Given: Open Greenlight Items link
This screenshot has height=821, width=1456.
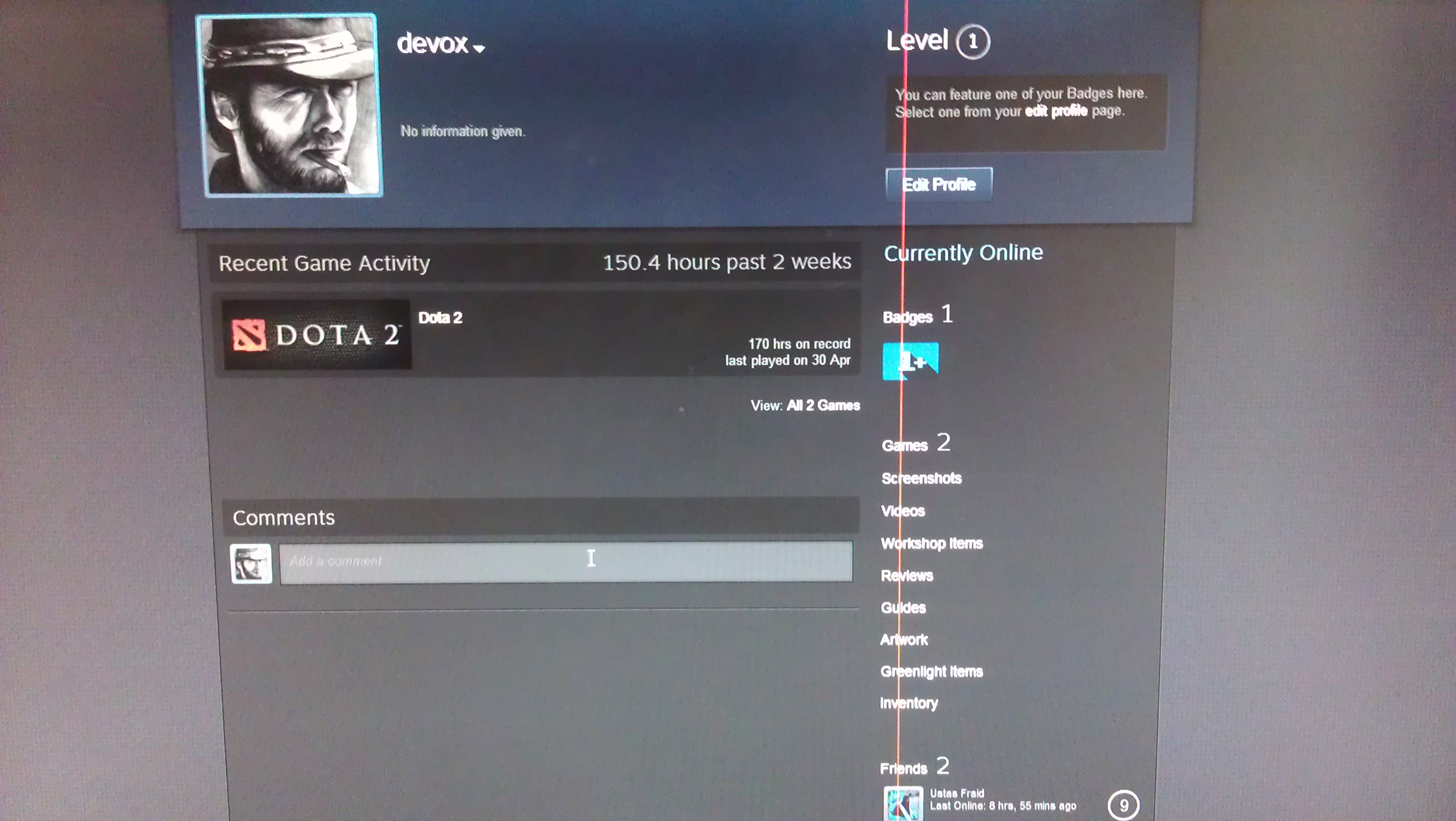Looking at the screenshot, I should point(931,672).
